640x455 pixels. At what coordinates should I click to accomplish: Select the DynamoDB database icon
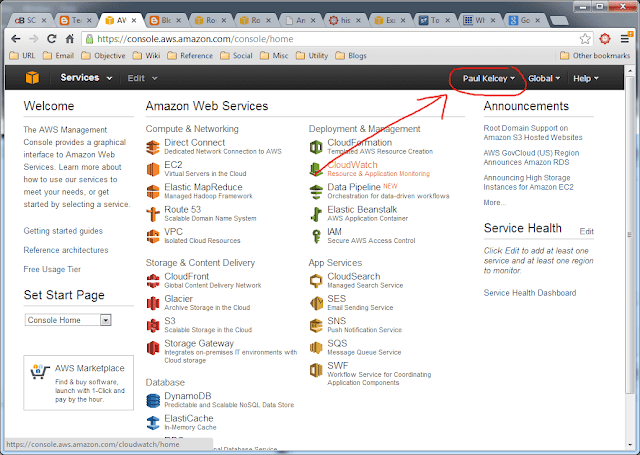[x=153, y=401]
